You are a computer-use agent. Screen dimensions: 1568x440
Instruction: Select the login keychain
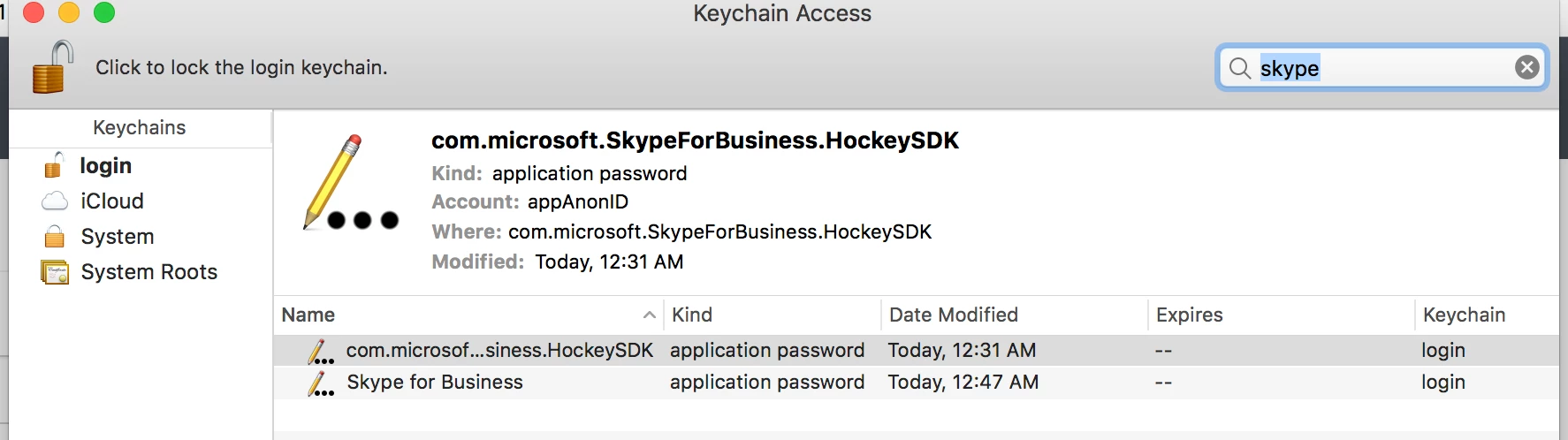(105, 166)
